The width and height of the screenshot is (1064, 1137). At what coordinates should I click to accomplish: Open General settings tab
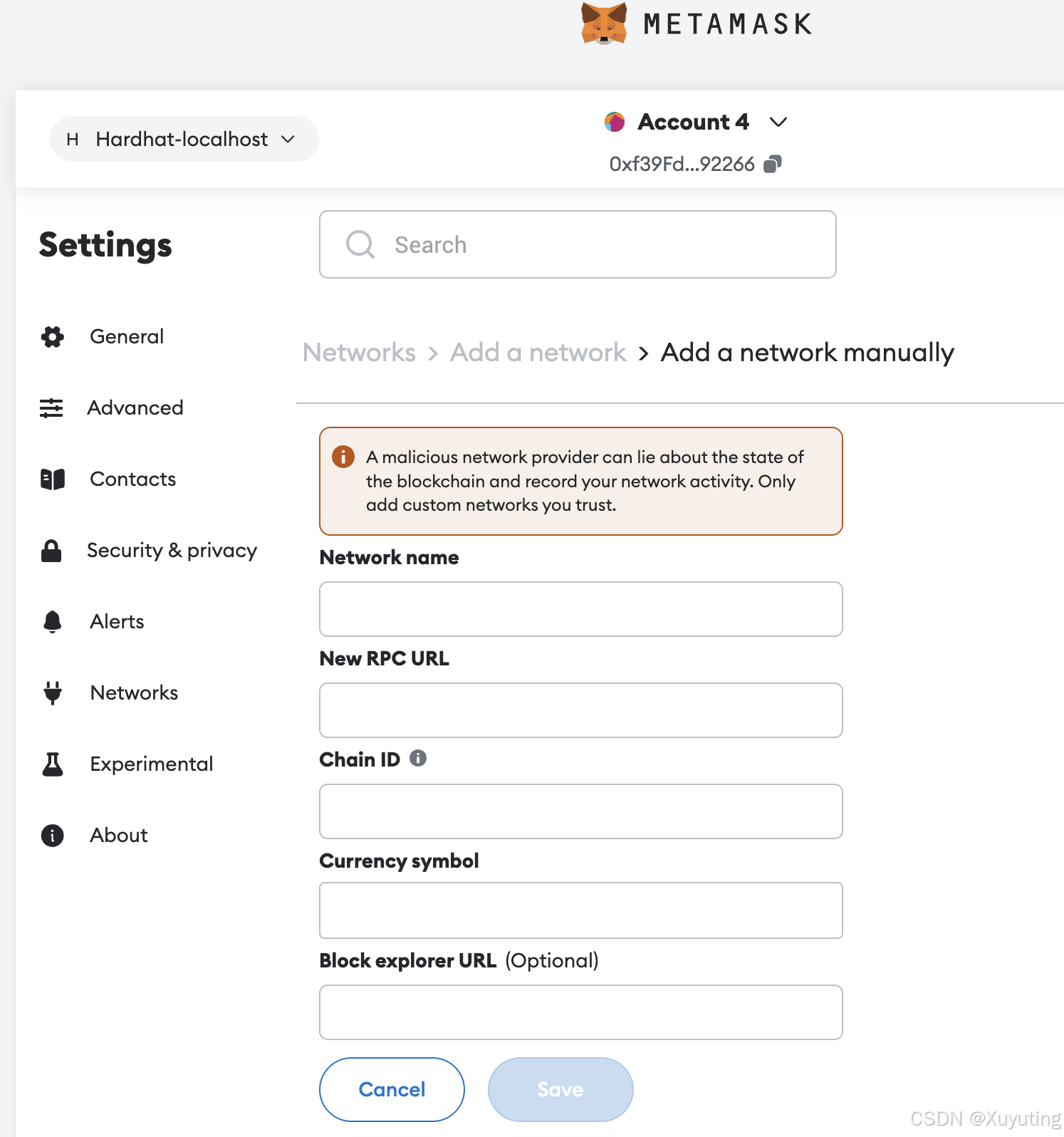127,336
